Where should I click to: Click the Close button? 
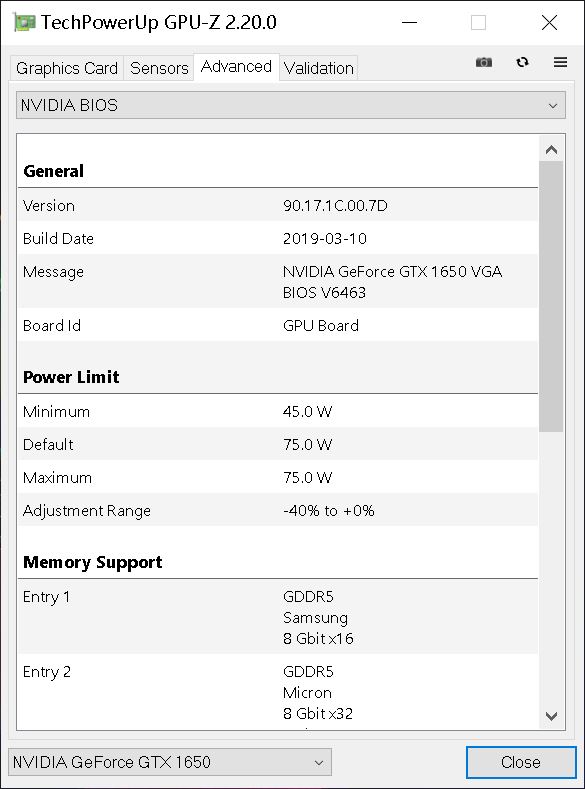point(521,762)
